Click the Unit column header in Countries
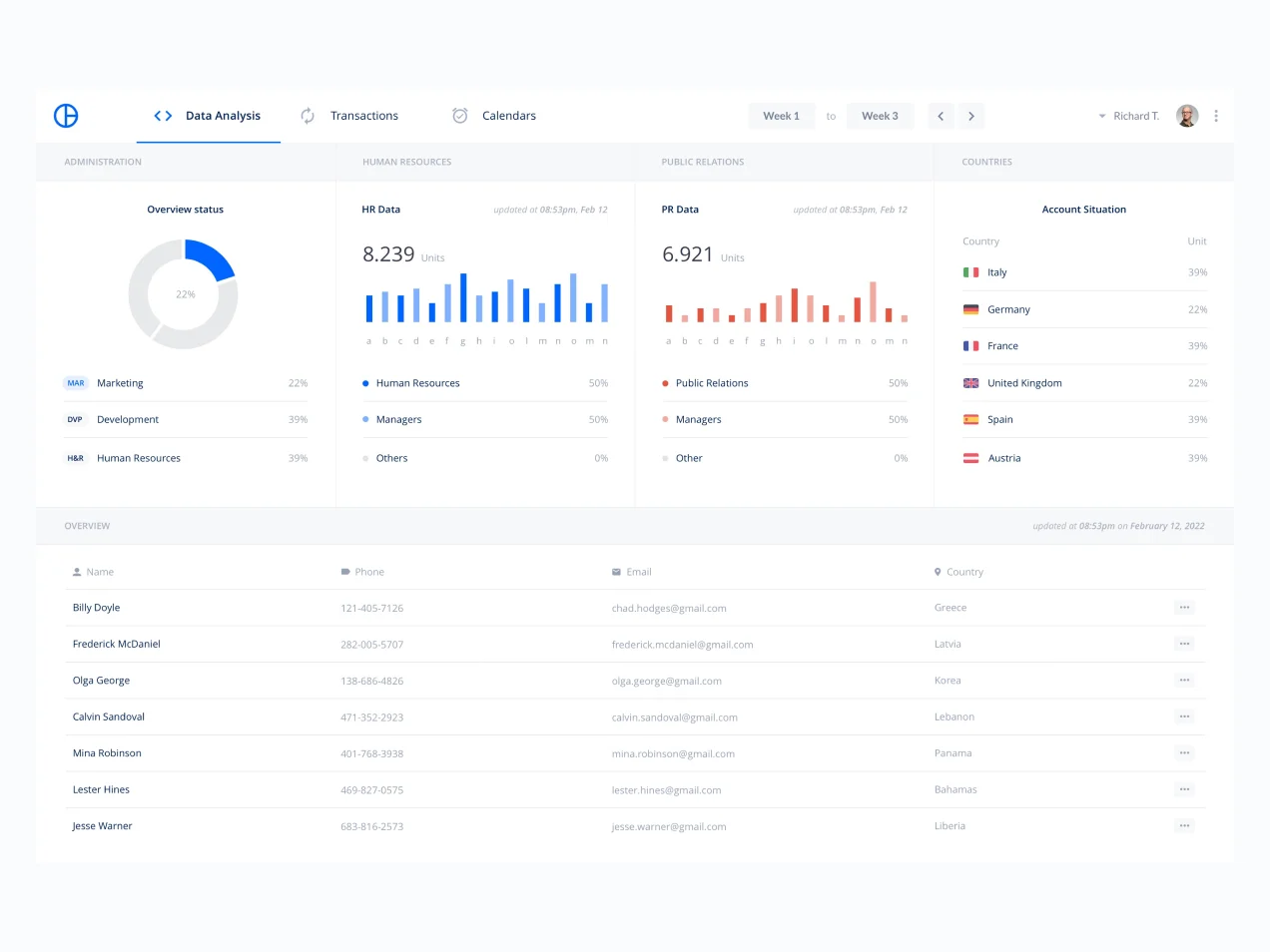Screen dimensions: 1270x952 (1197, 241)
